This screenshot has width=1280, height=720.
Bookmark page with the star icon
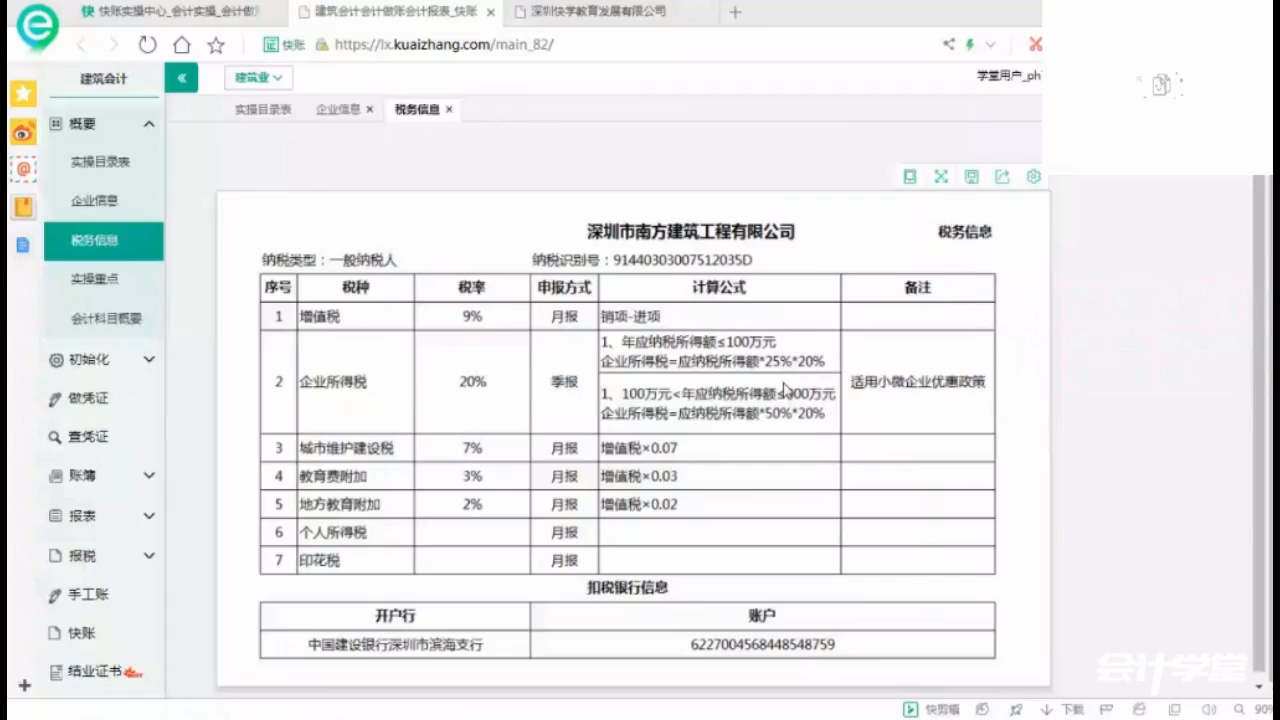pyautogui.click(x=215, y=45)
